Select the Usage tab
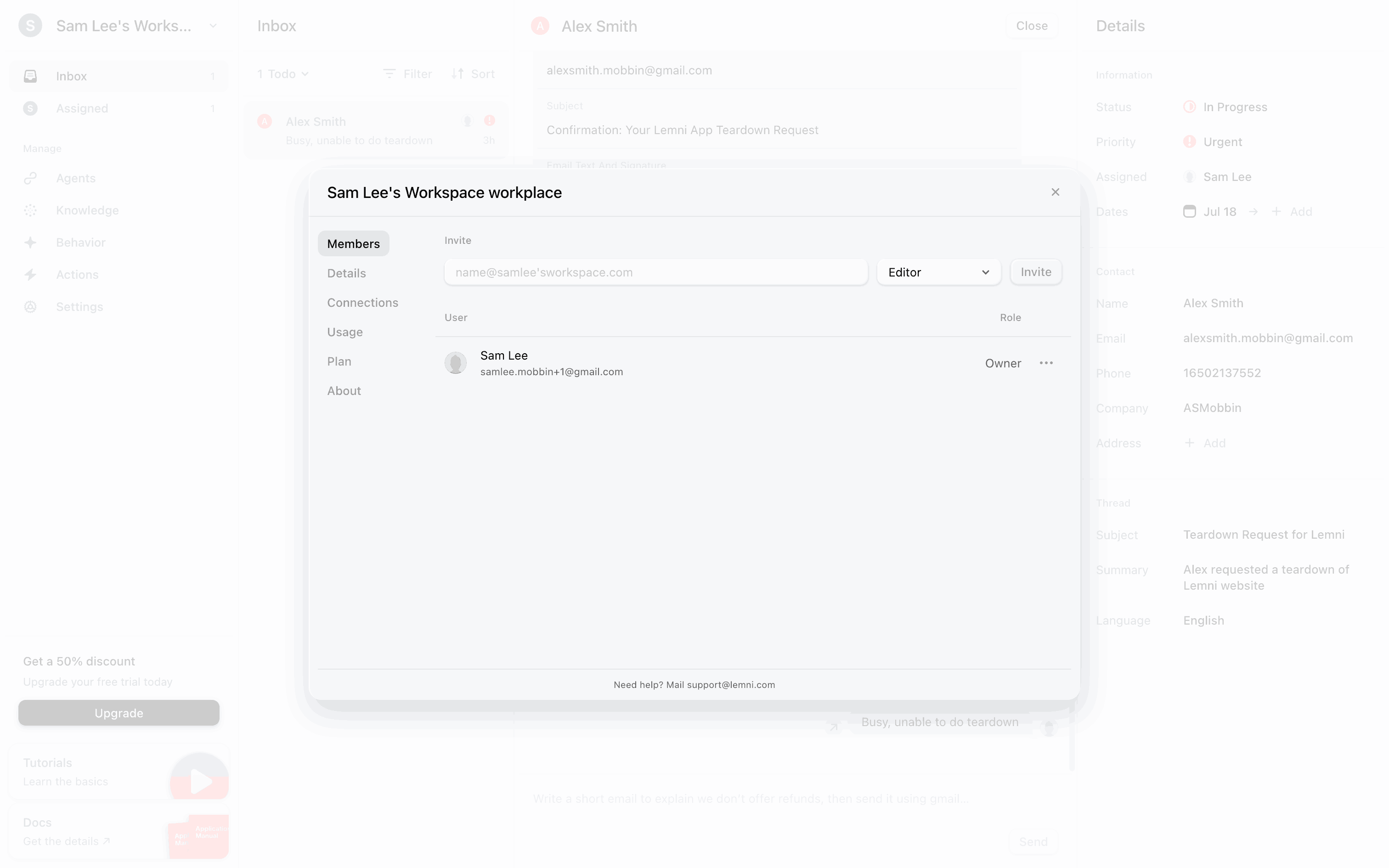 click(x=344, y=332)
